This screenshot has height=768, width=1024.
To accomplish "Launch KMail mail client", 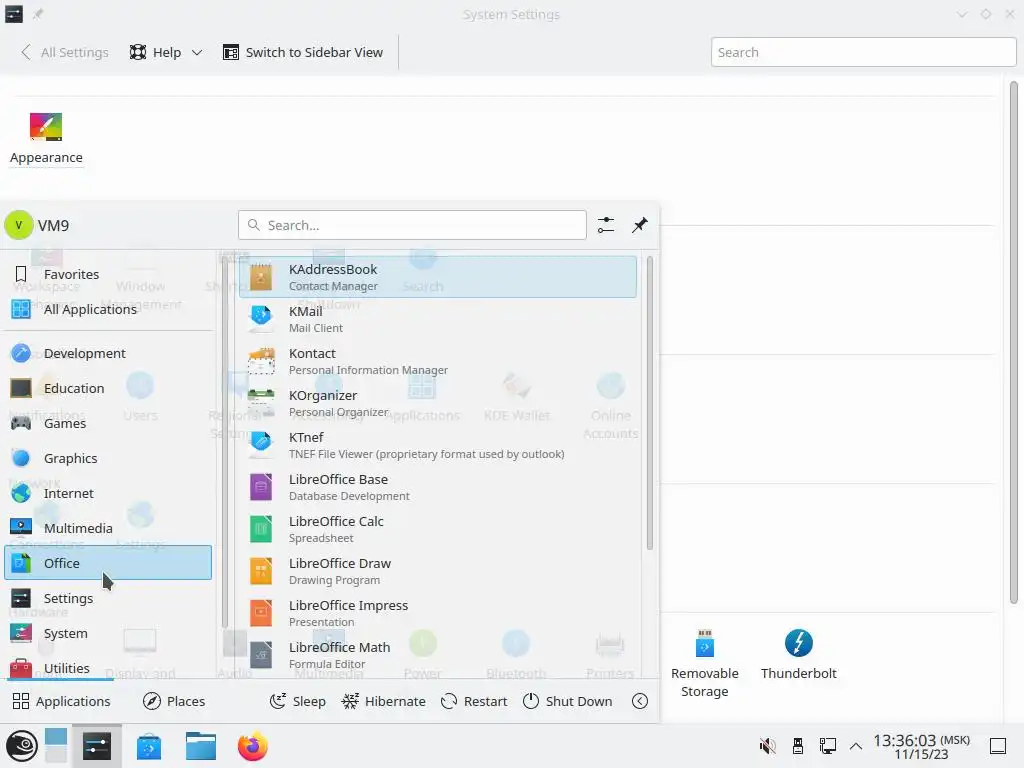I will tap(438, 319).
